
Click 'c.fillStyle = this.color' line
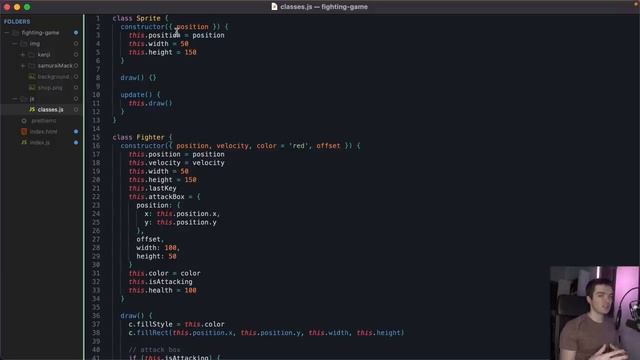point(176,324)
